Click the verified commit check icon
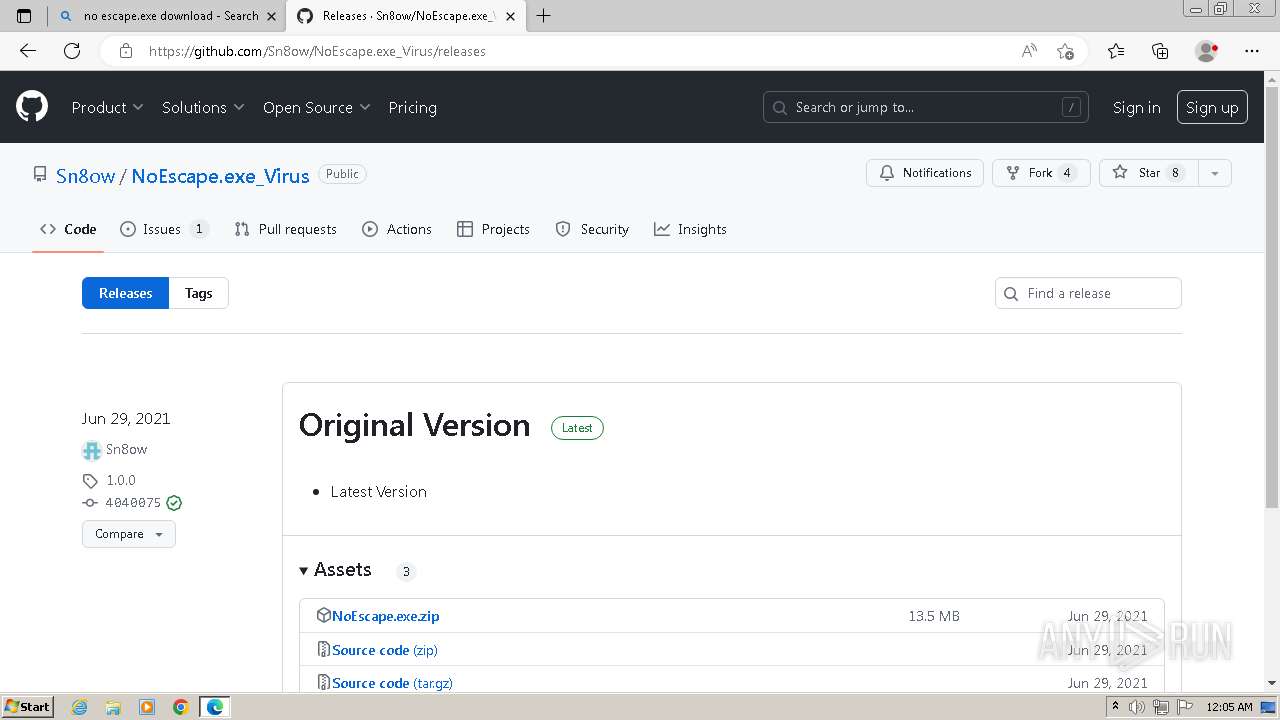 pos(174,503)
